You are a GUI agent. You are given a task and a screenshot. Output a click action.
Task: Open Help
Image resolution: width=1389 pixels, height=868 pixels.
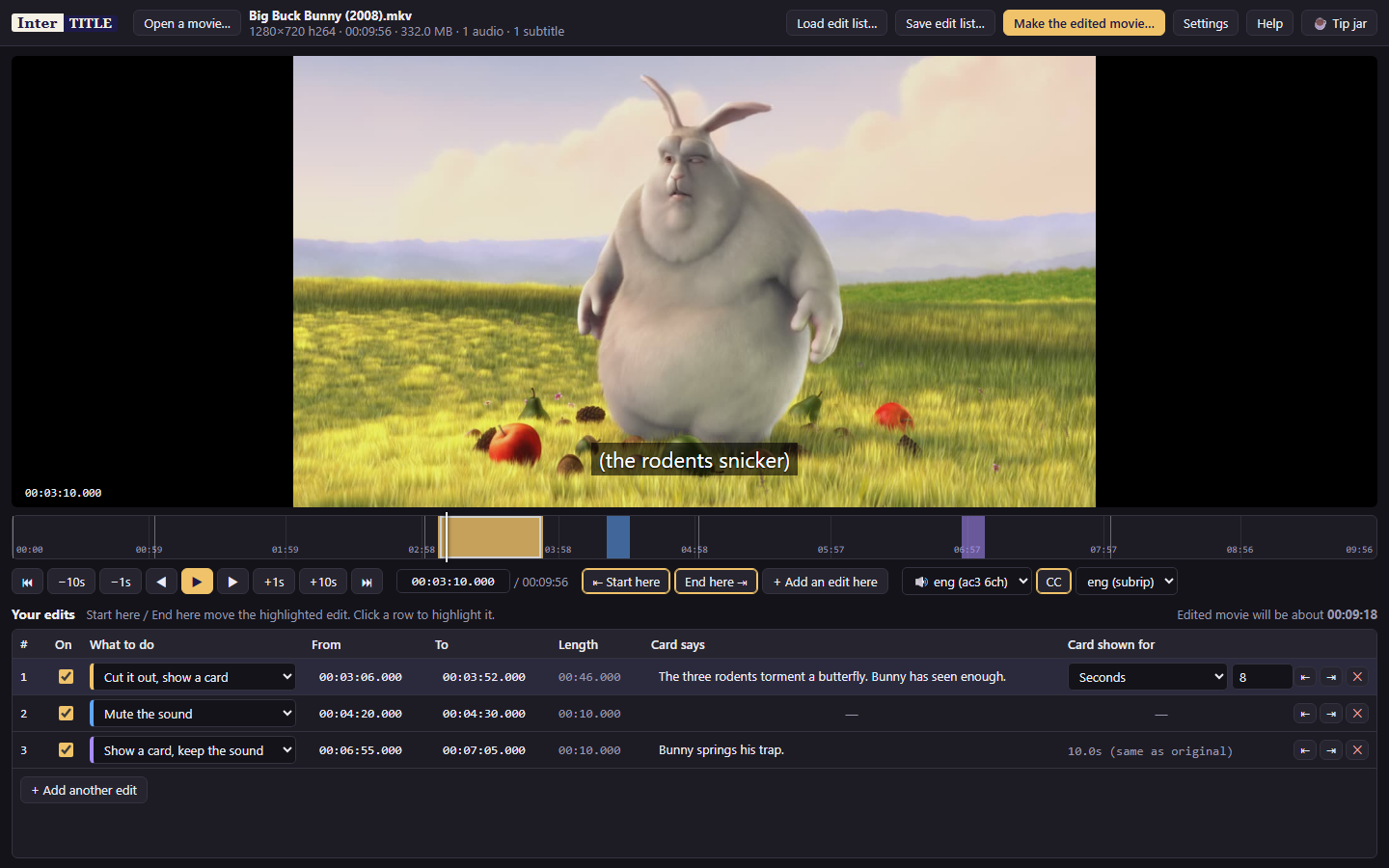click(x=1269, y=23)
